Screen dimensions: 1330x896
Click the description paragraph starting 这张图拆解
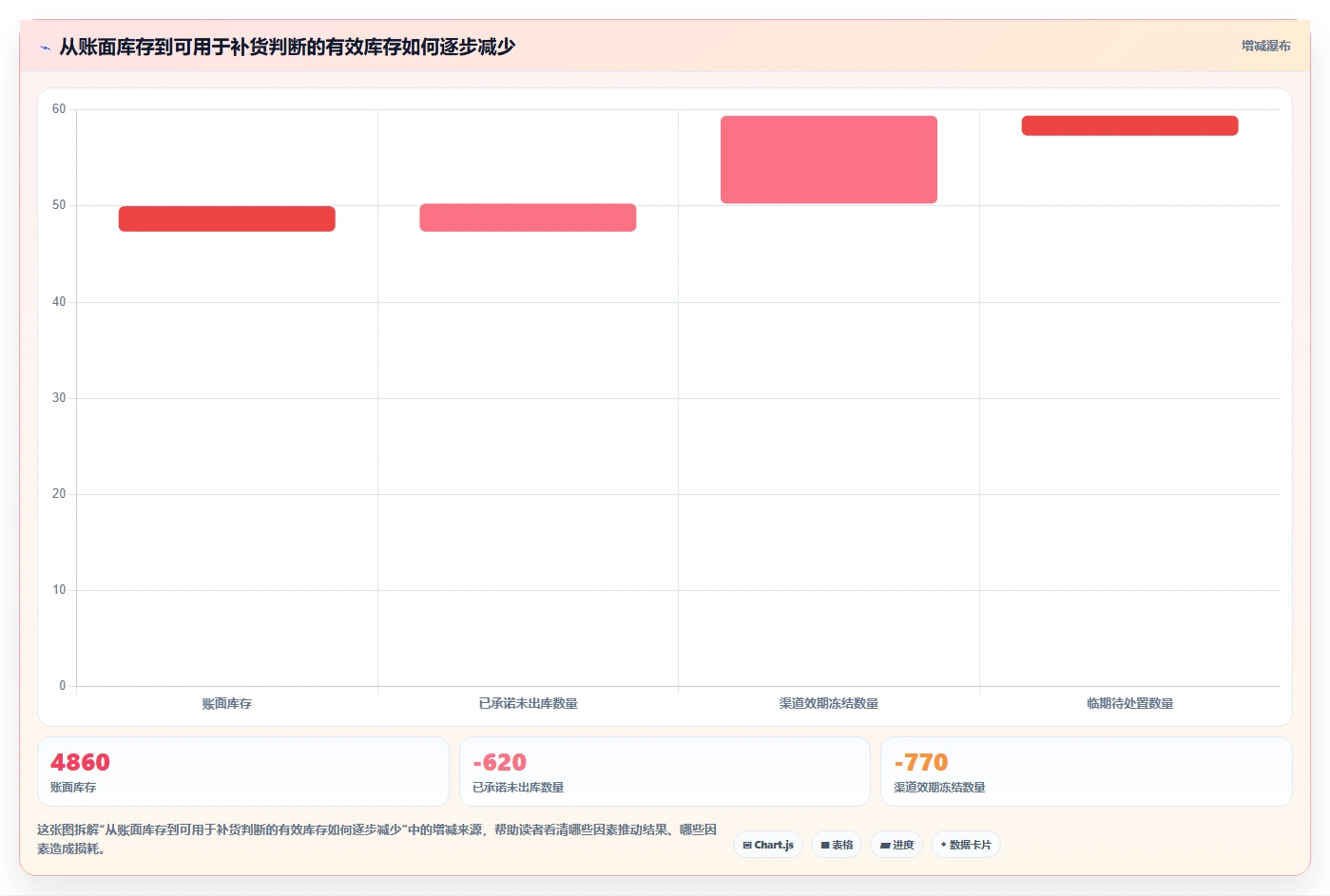pyautogui.click(x=377, y=839)
